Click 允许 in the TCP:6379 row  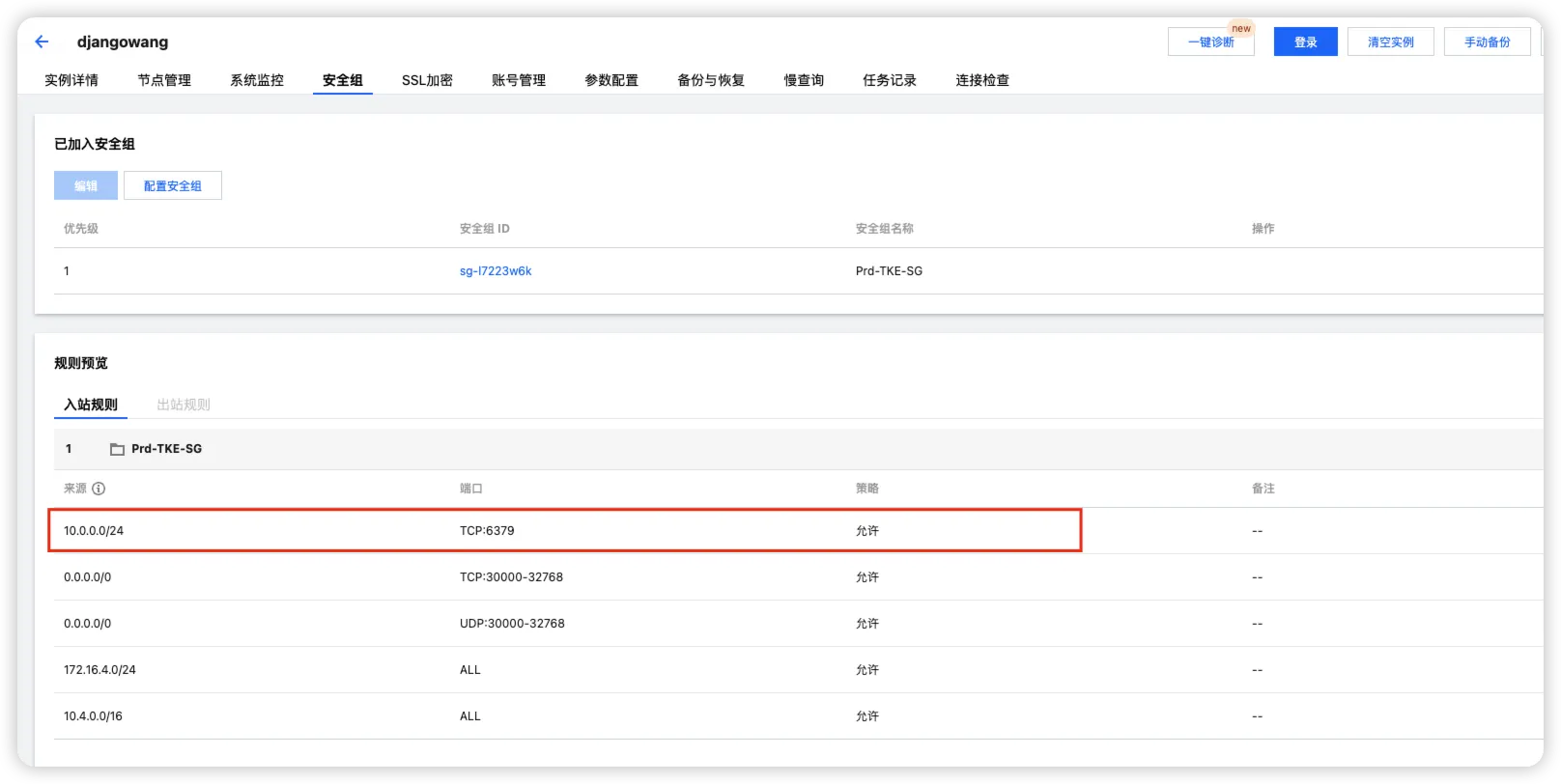tap(867, 531)
